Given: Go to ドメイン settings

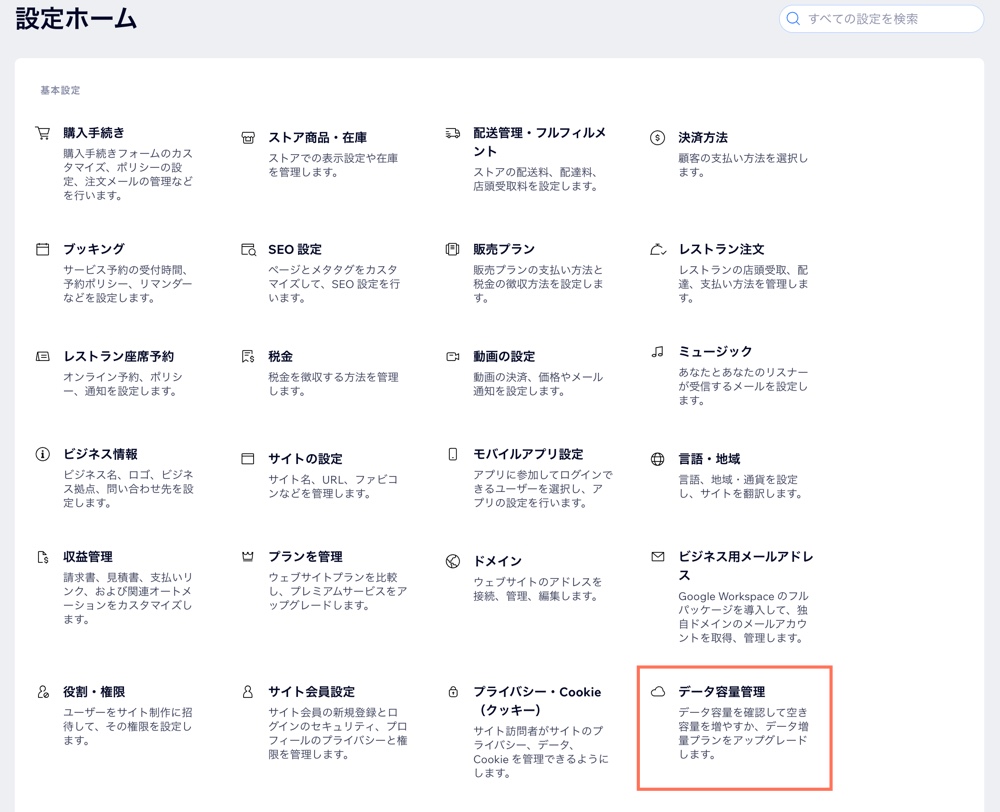Looking at the screenshot, I should coord(497,562).
